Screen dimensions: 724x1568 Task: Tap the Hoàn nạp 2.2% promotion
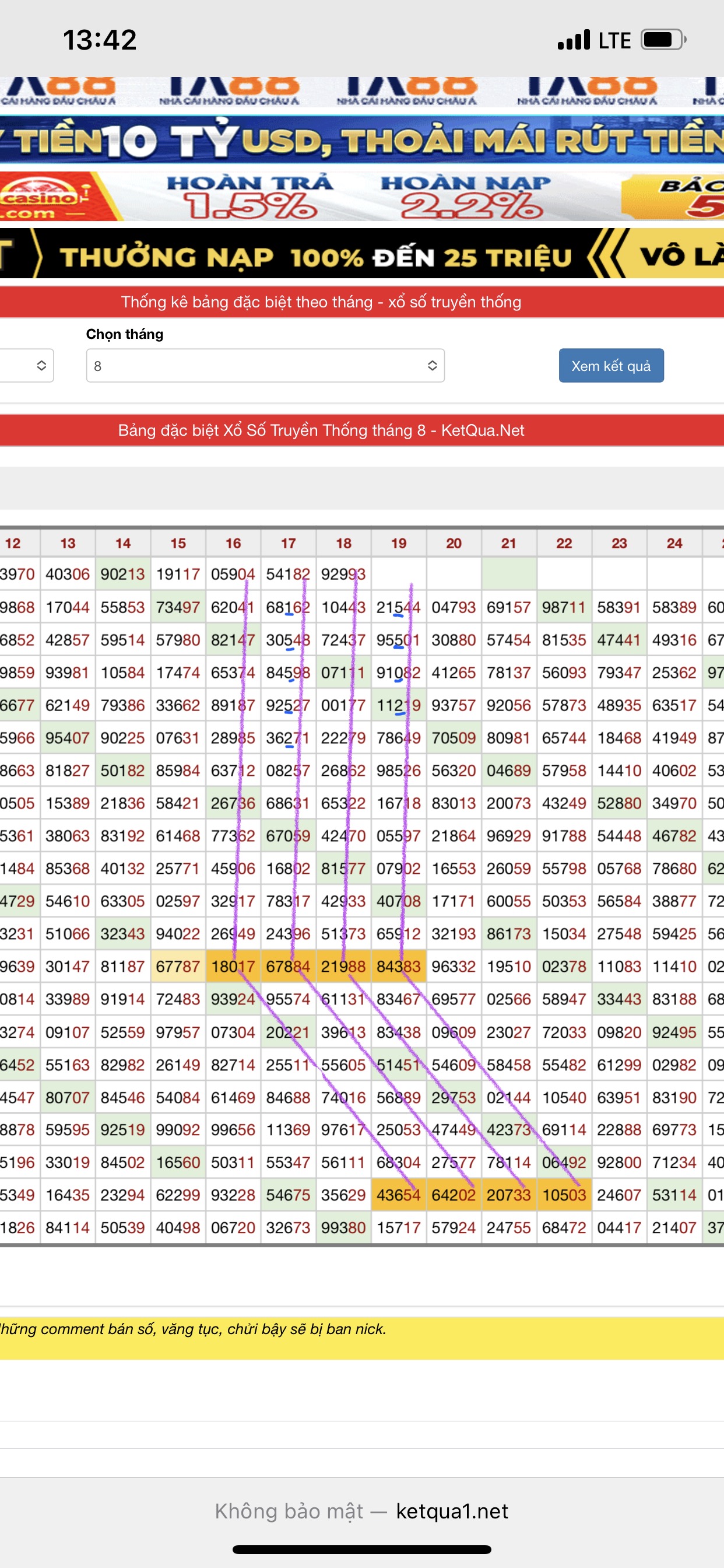[466, 197]
